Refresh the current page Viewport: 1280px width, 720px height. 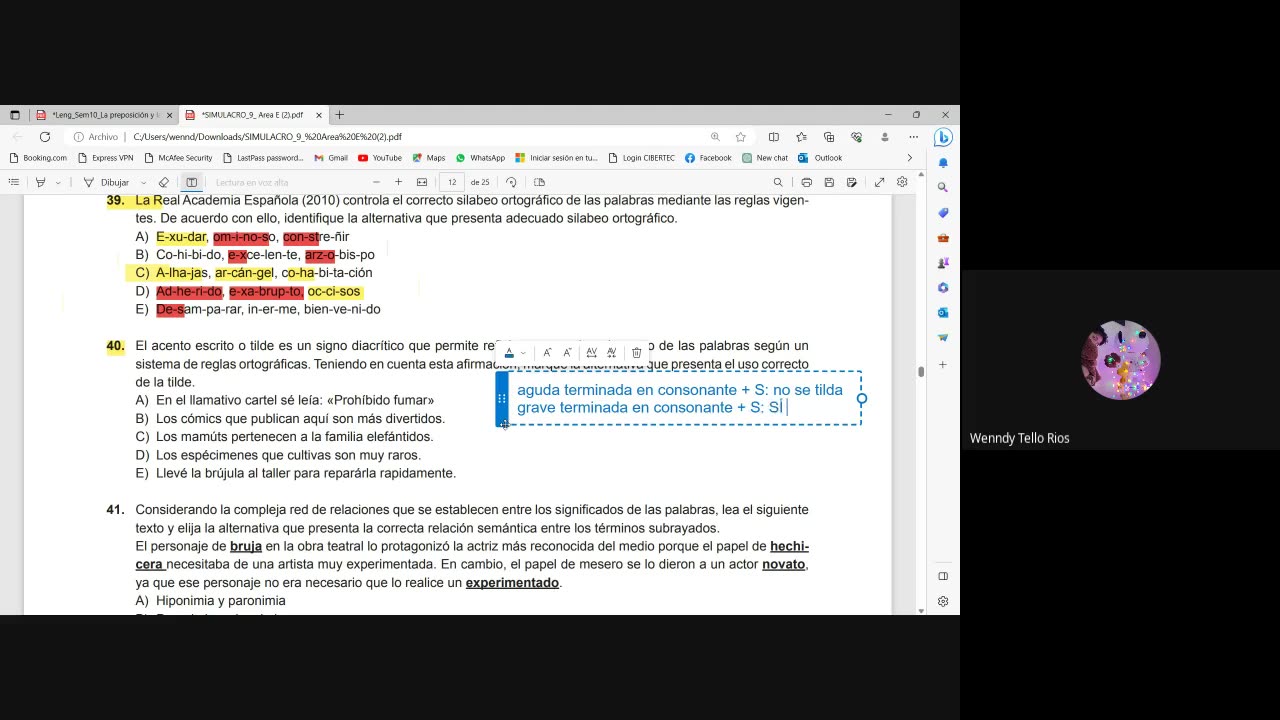tap(45, 137)
